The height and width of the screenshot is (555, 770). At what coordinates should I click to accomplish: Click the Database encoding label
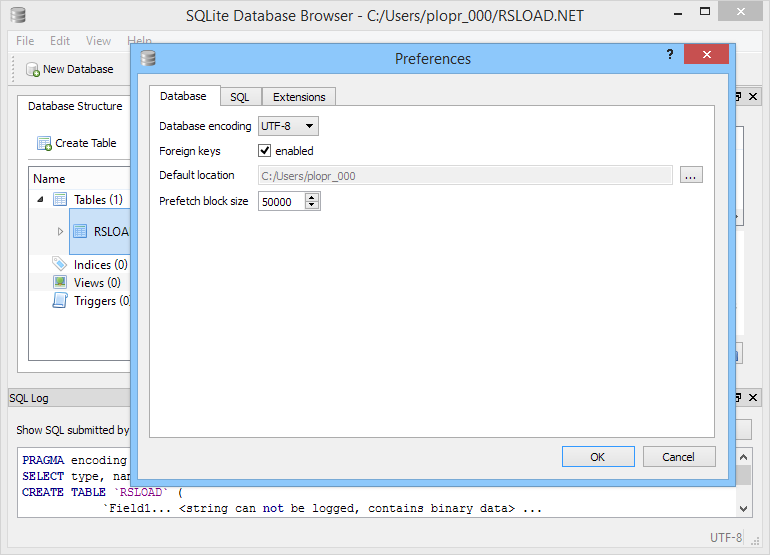coord(205,126)
